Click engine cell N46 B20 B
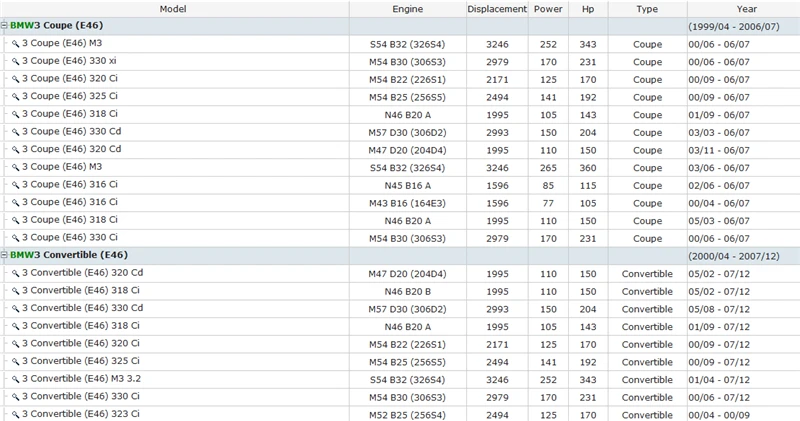The image size is (800, 421). tap(407, 292)
